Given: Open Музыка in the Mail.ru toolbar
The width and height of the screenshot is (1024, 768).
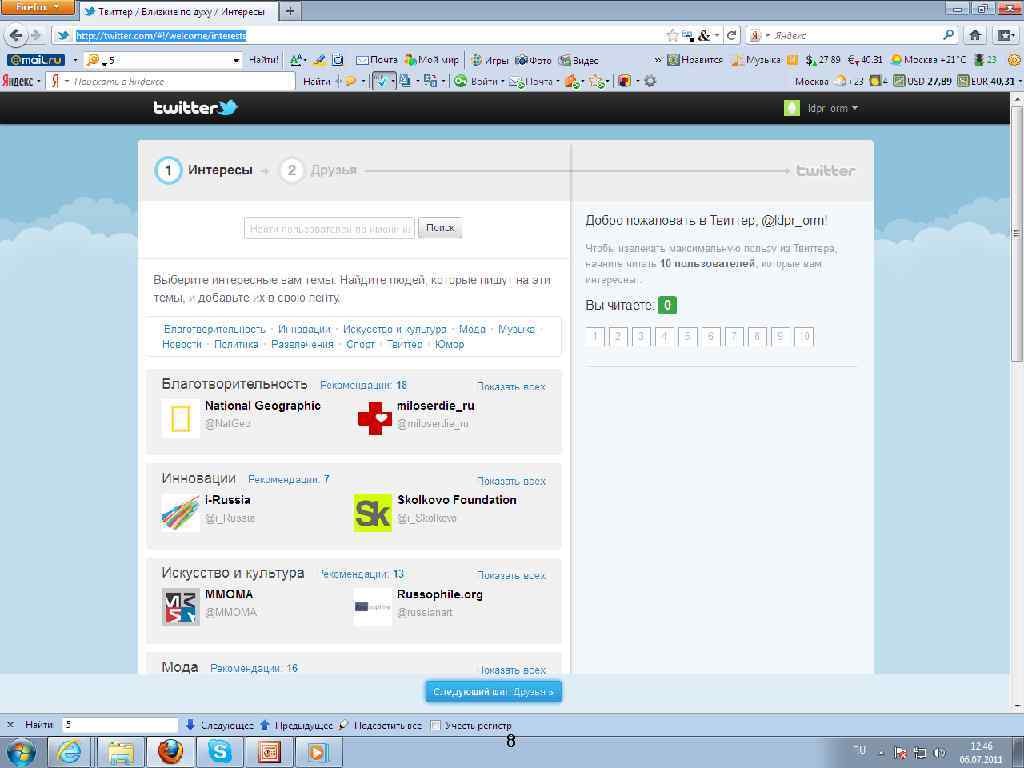Looking at the screenshot, I should (756, 60).
